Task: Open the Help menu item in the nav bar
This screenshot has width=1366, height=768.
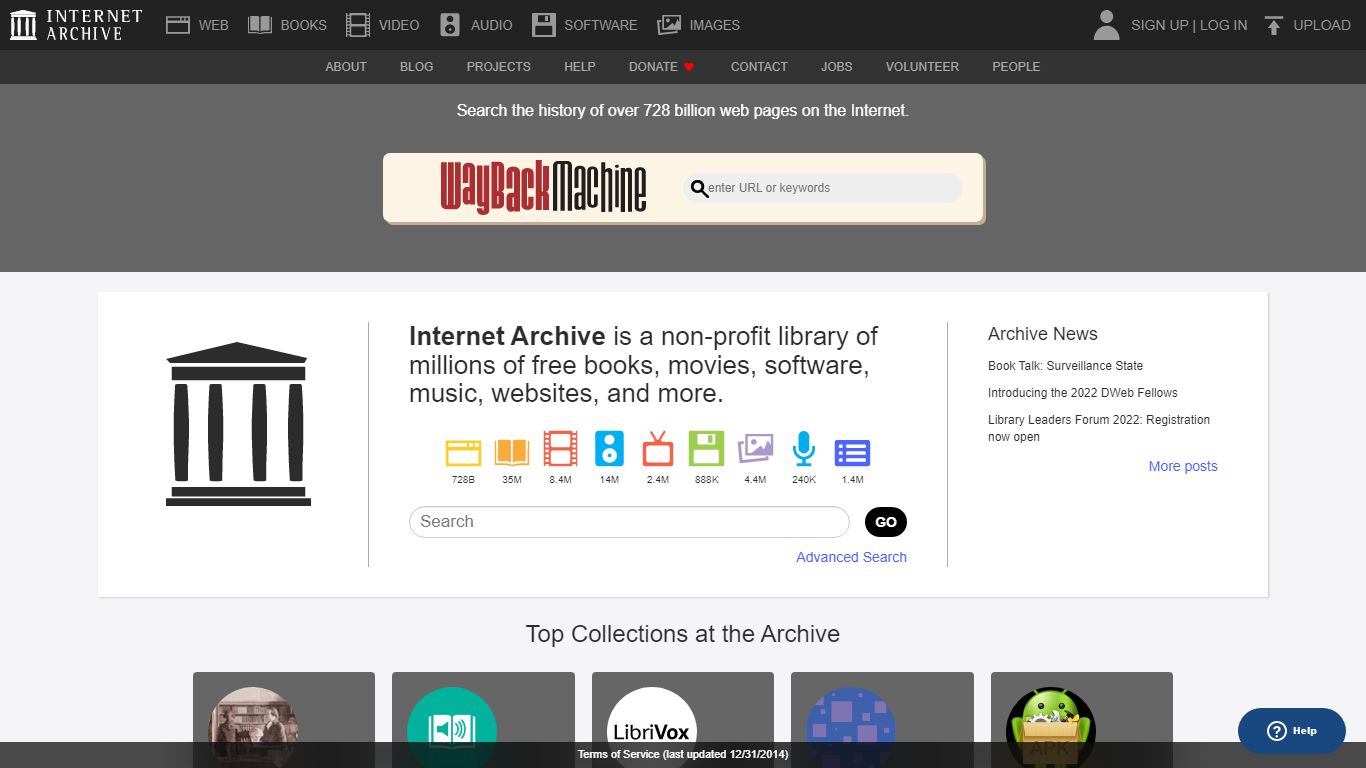Action: [580, 67]
